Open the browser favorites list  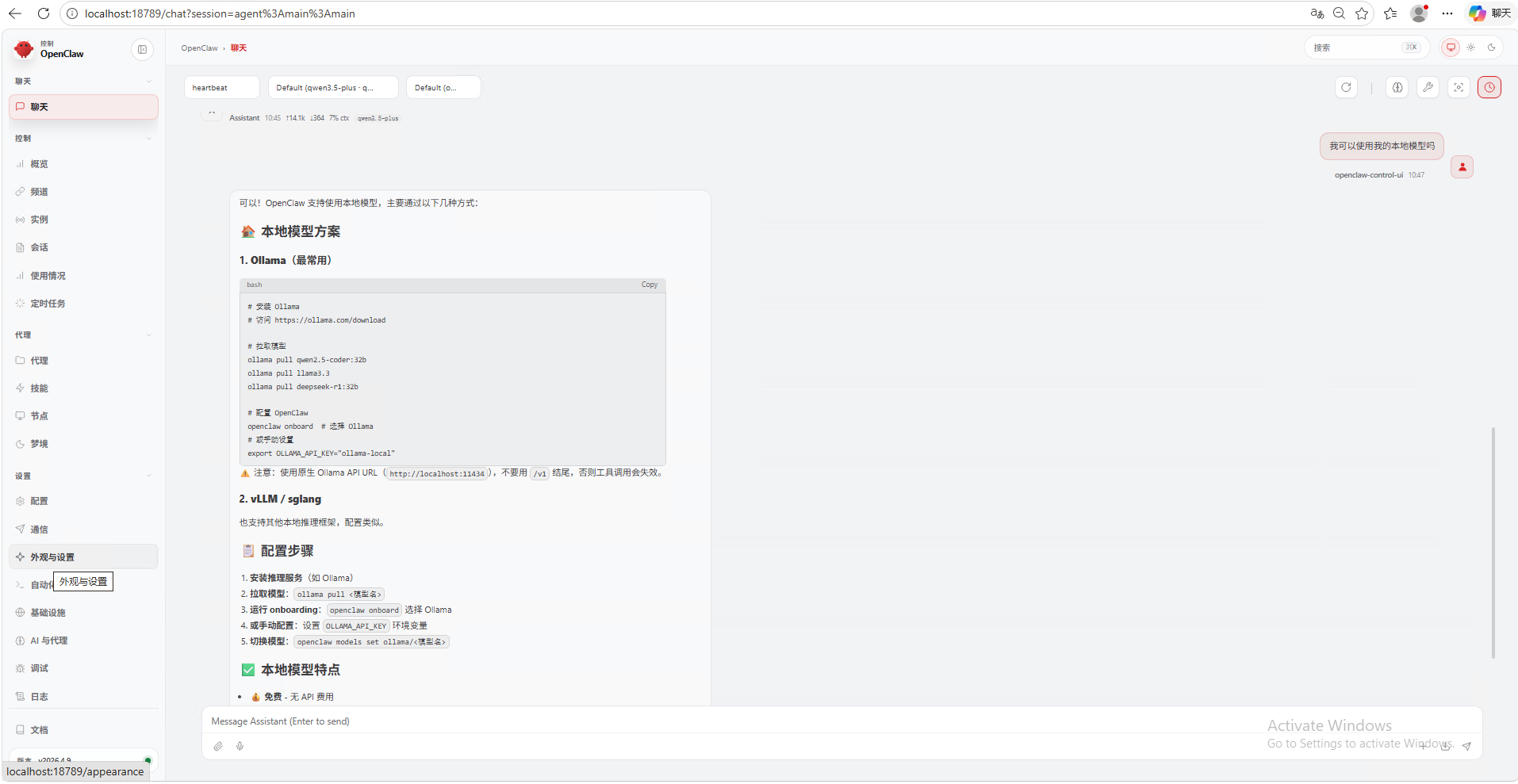1390,13
